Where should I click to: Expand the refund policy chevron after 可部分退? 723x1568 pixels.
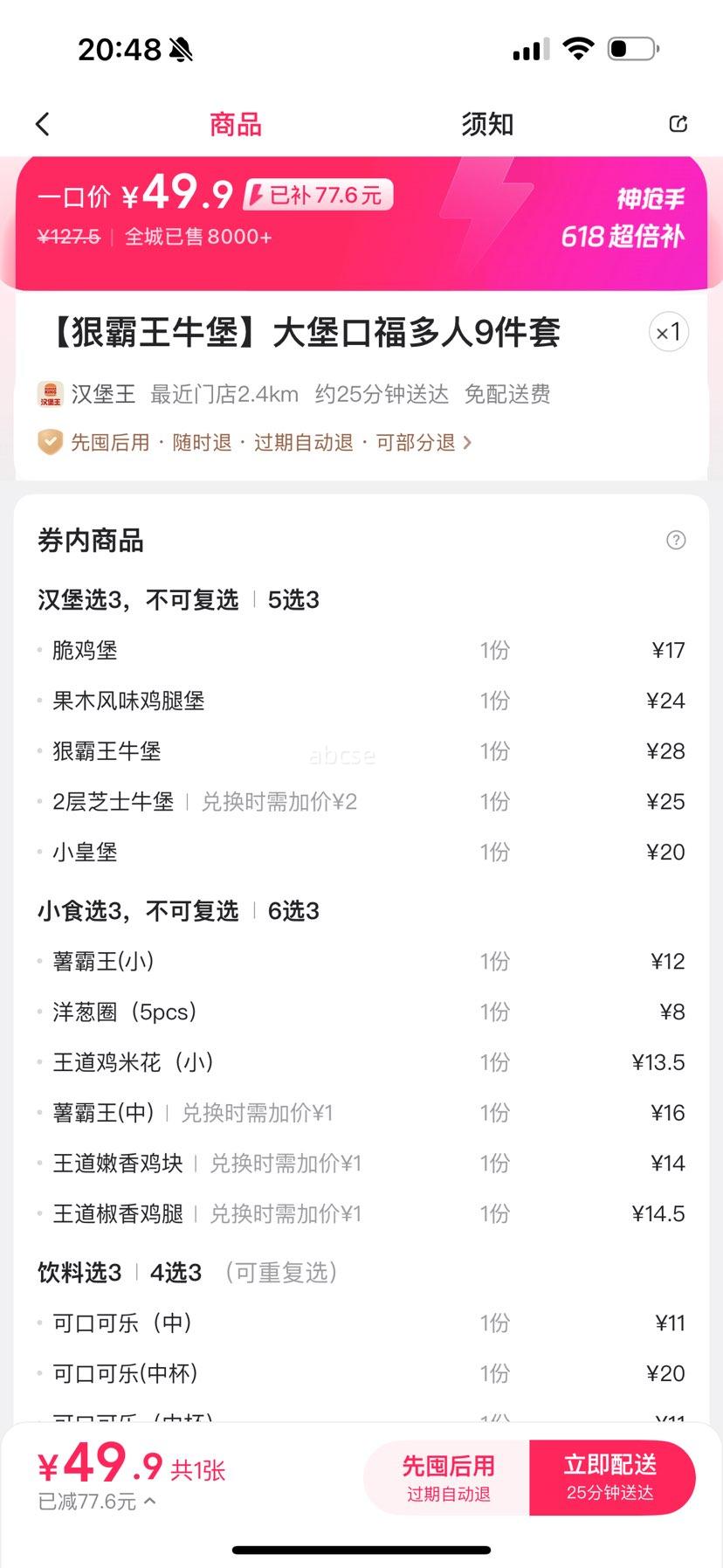tap(467, 443)
